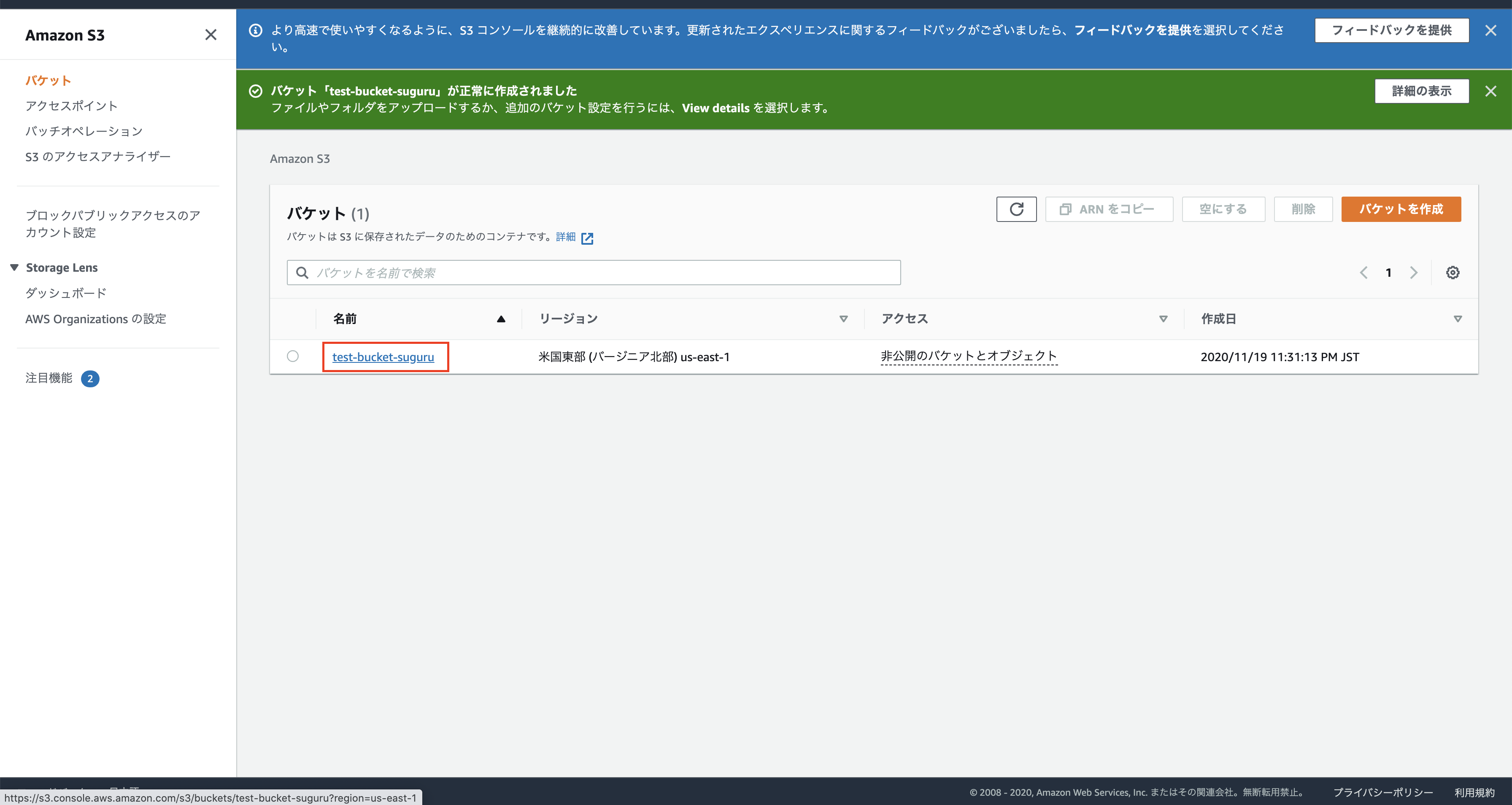Toggle 名前 column sort order
Image resolution: width=1512 pixels, height=805 pixels.
coord(501,319)
